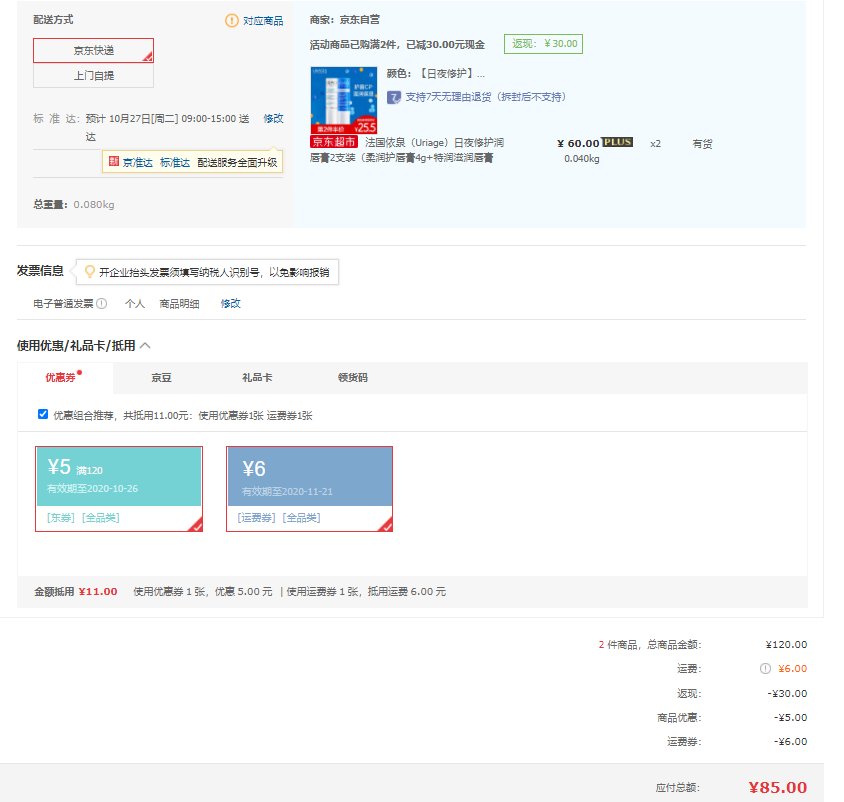Image resolution: width=844 pixels, height=802 pixels.
Task: Click the PLUS member badge
Action: tap(617, 142)
